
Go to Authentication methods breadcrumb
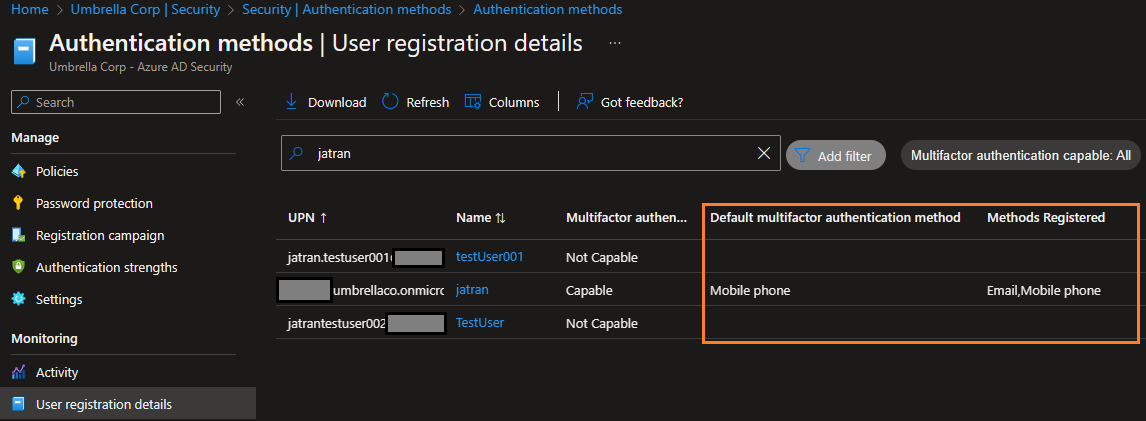pos(548,10)
